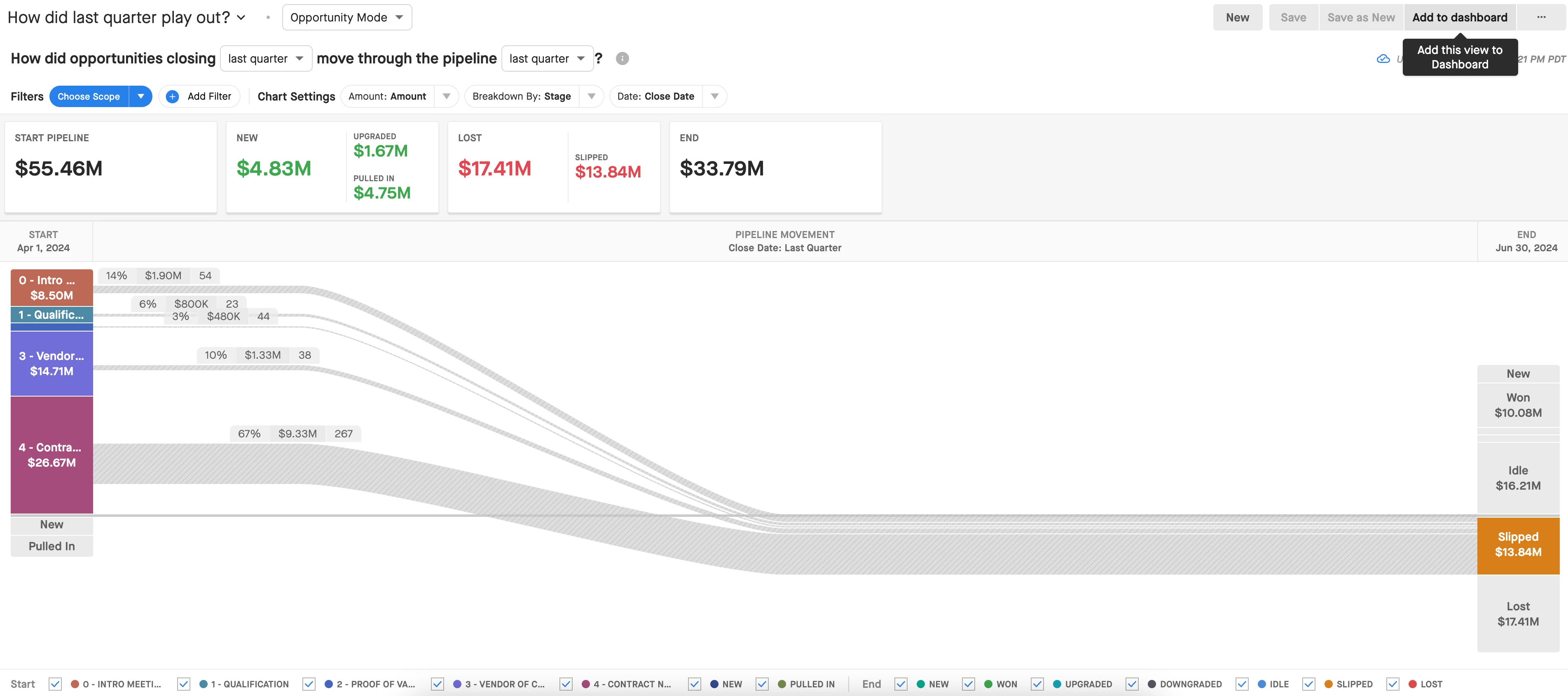The height and width of the screenshot is (696, 1568).
Task: Click the Add to dashboard button
Action: tap(1459, 17)
